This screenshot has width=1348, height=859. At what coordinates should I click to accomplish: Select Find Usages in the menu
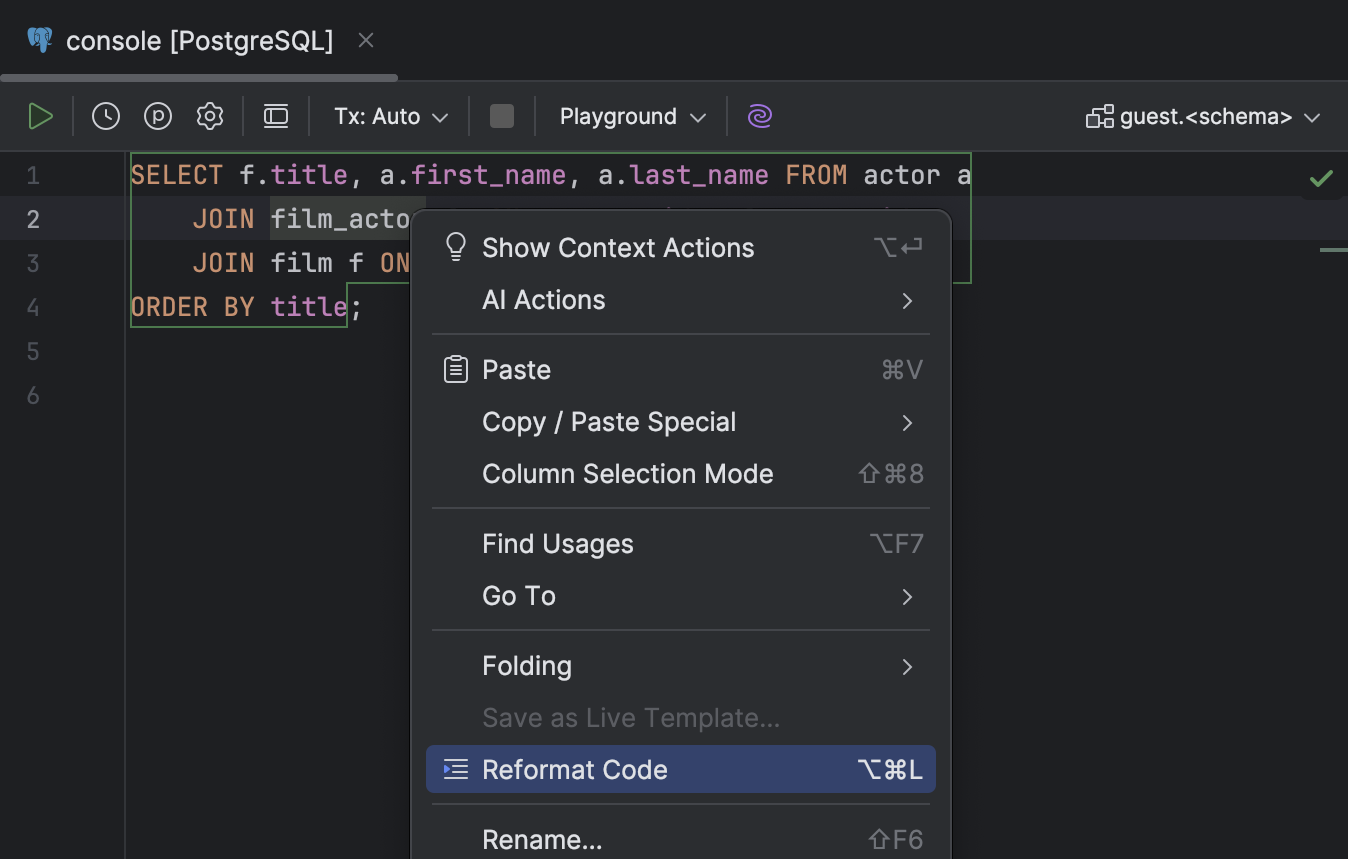pos(557,544)
